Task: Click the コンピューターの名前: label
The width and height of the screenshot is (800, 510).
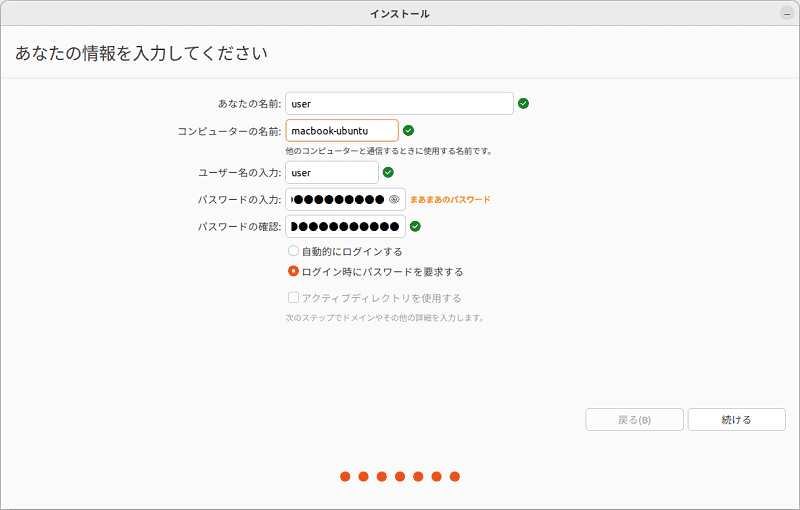Action: pyautogui.click(x=229, y=131)
